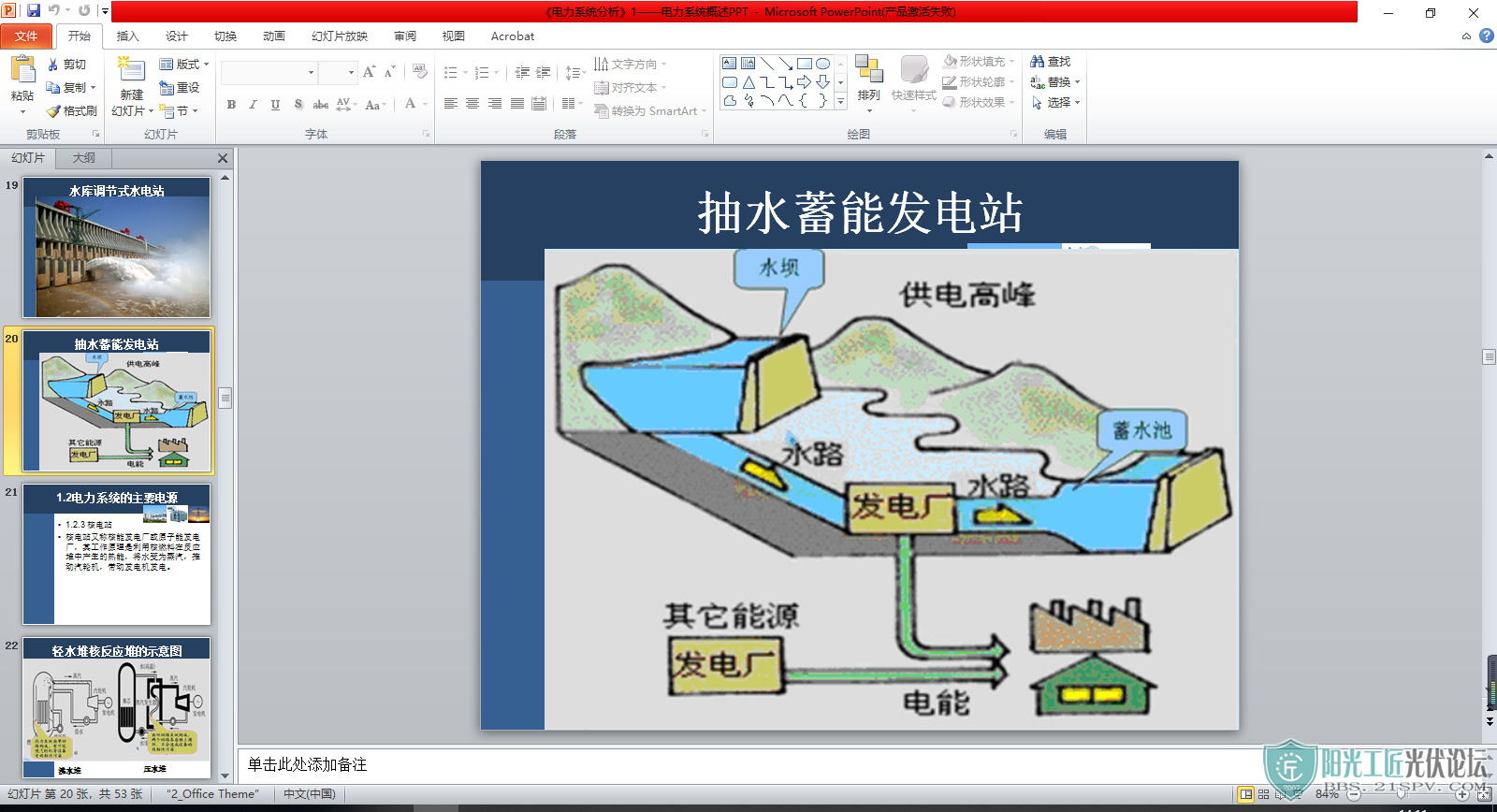Switch to Slide Sorter view in status bar
The height and width of the screenshot is (812, 1497).
coord(1264,794)
